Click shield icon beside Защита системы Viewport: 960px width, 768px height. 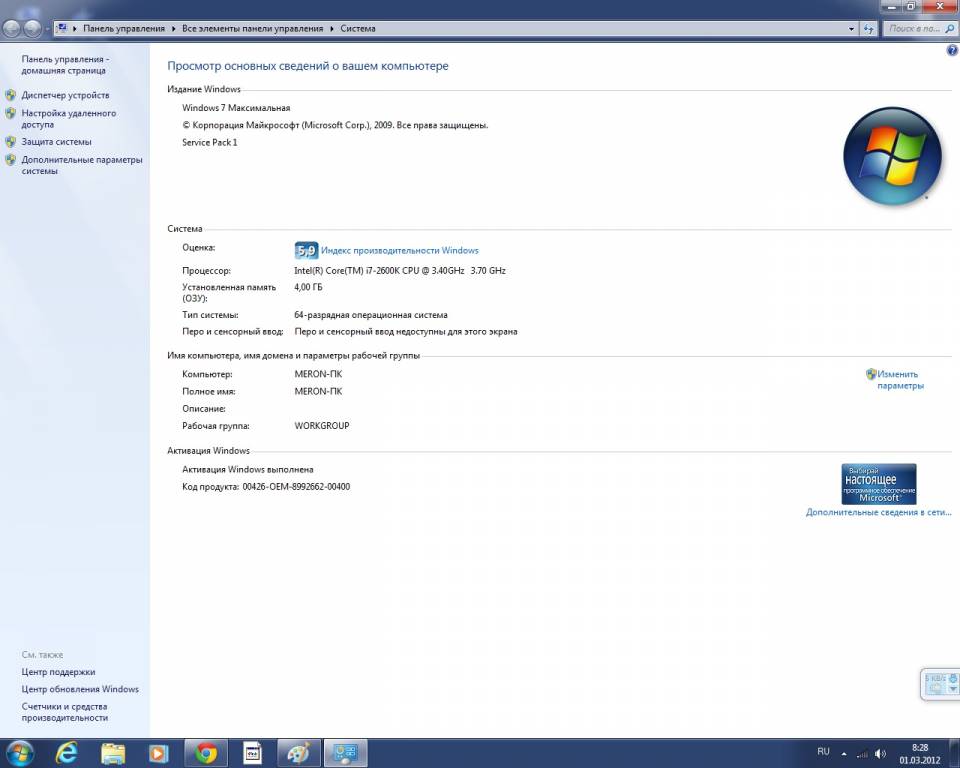[10, 142]
